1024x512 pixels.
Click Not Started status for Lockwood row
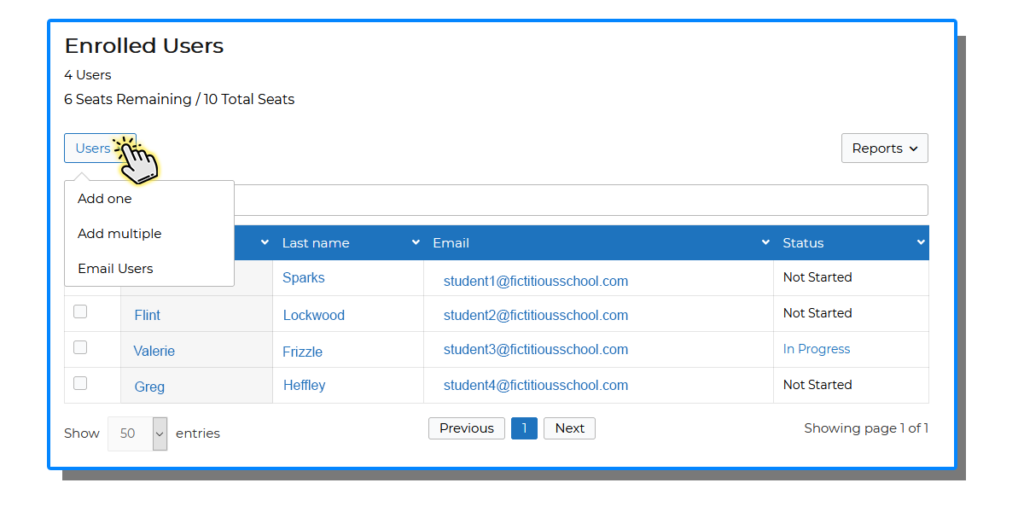818,313
